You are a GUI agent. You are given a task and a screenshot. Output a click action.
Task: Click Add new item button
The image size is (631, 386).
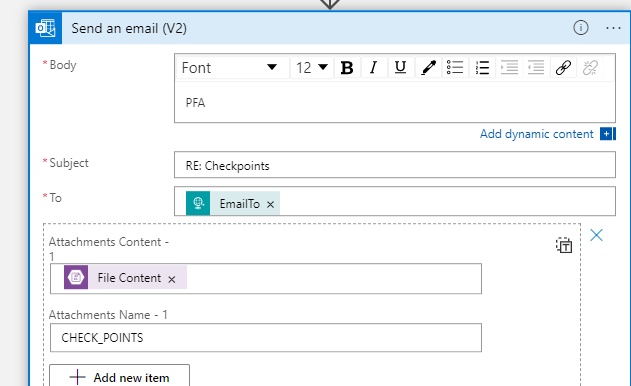[x=120, y=377]
